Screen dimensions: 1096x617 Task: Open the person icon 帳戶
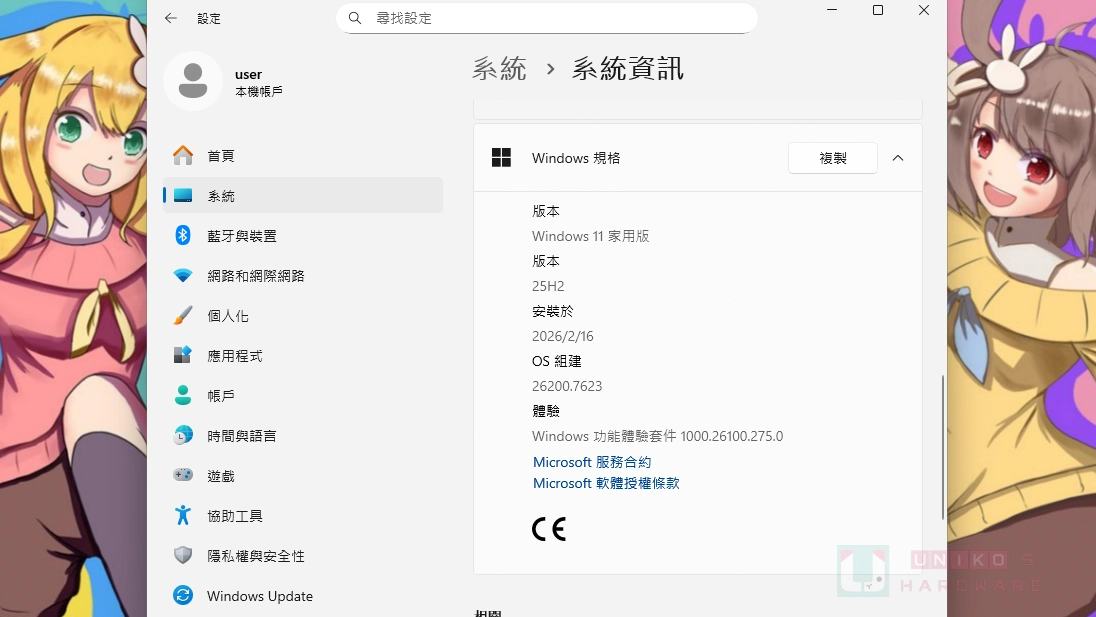[183, 395]
